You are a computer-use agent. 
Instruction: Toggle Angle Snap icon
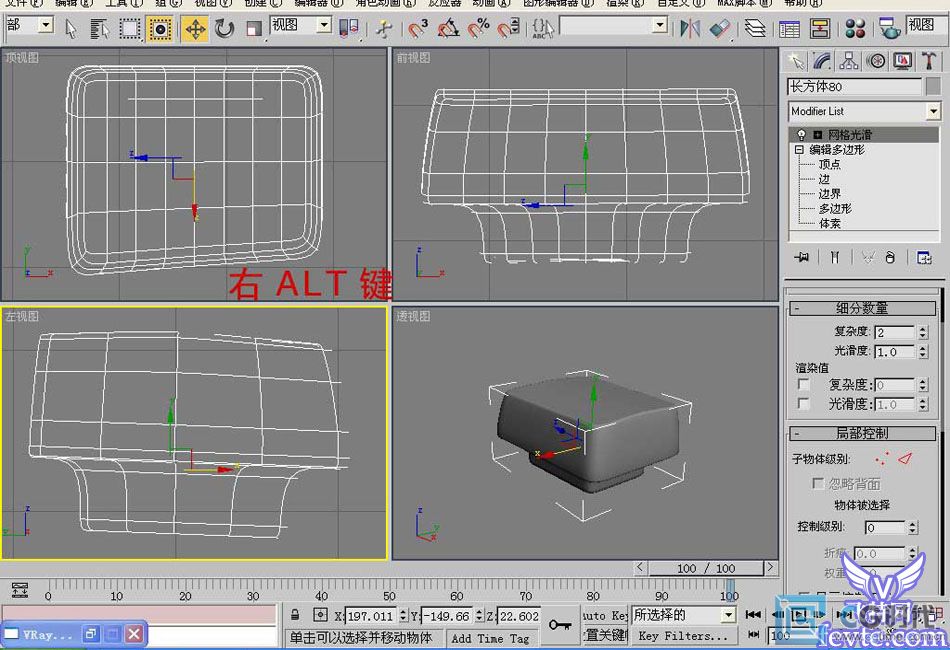pyautogui.click(x=448, y=28)
